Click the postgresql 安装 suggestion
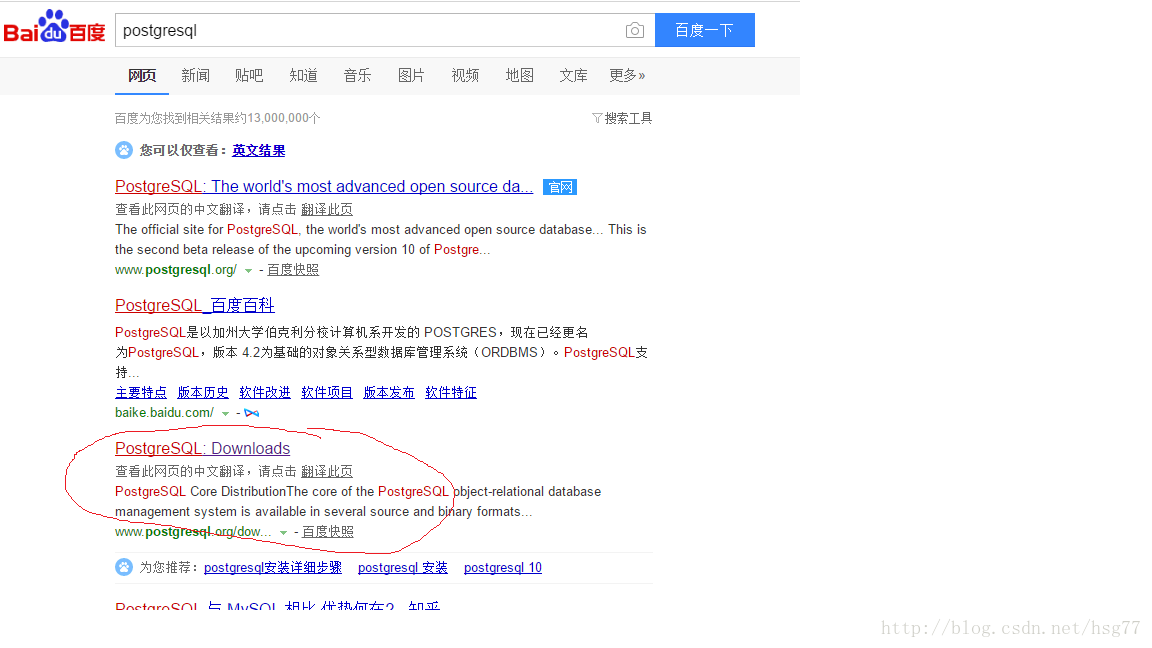Screen dimensions: 1152x648 click(x=403, y=567)
